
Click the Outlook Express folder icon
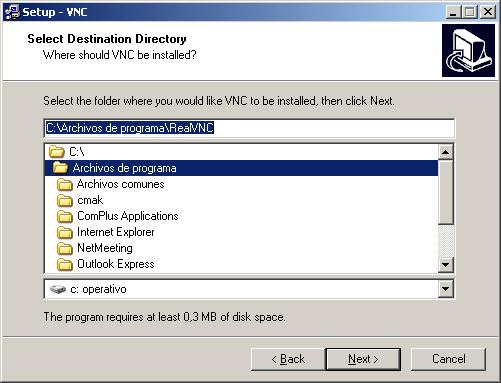coord(65,264)
